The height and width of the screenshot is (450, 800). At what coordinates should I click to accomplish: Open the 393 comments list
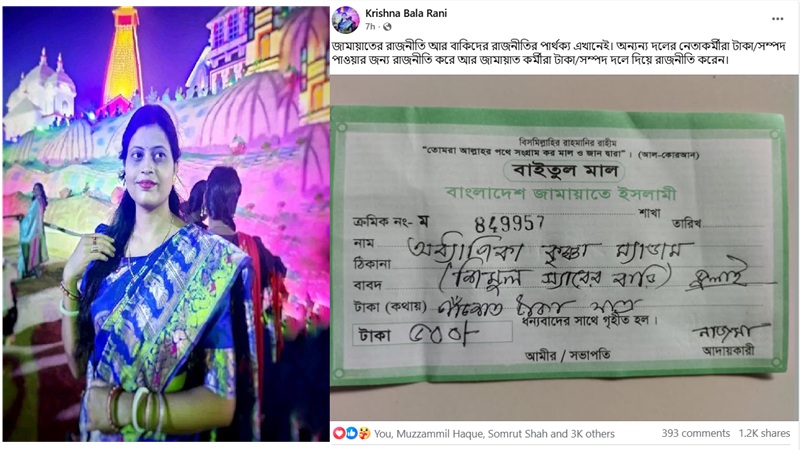click(695, 433)
